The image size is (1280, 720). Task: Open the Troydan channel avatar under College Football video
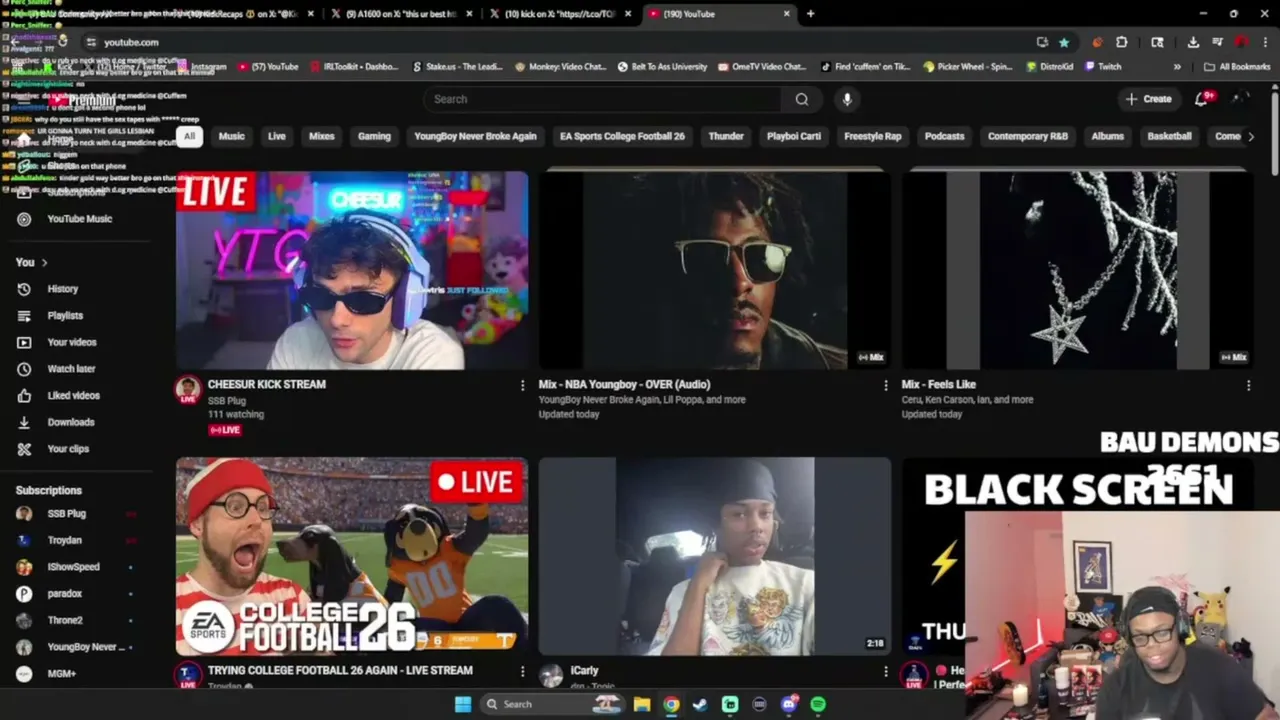click(x=188, y=676)
